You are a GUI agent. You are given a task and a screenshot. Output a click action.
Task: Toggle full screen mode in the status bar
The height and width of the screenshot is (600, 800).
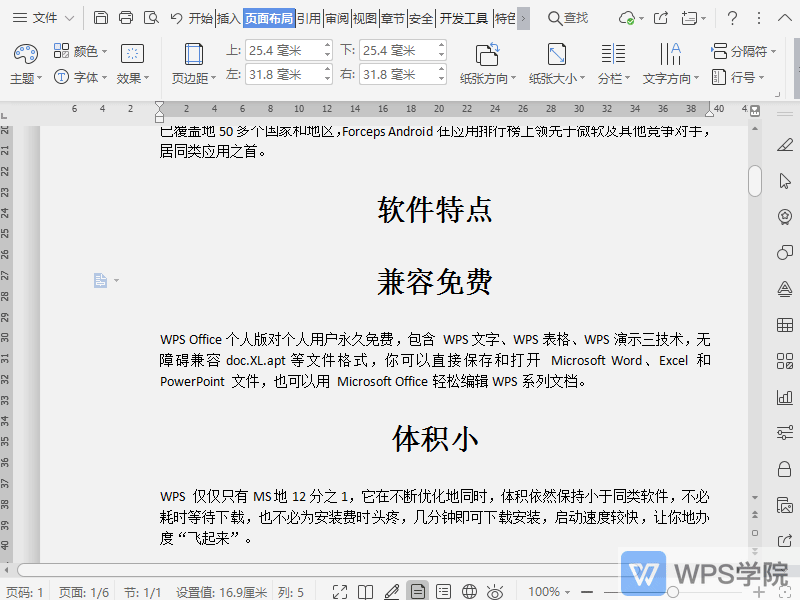coord(340,590)
